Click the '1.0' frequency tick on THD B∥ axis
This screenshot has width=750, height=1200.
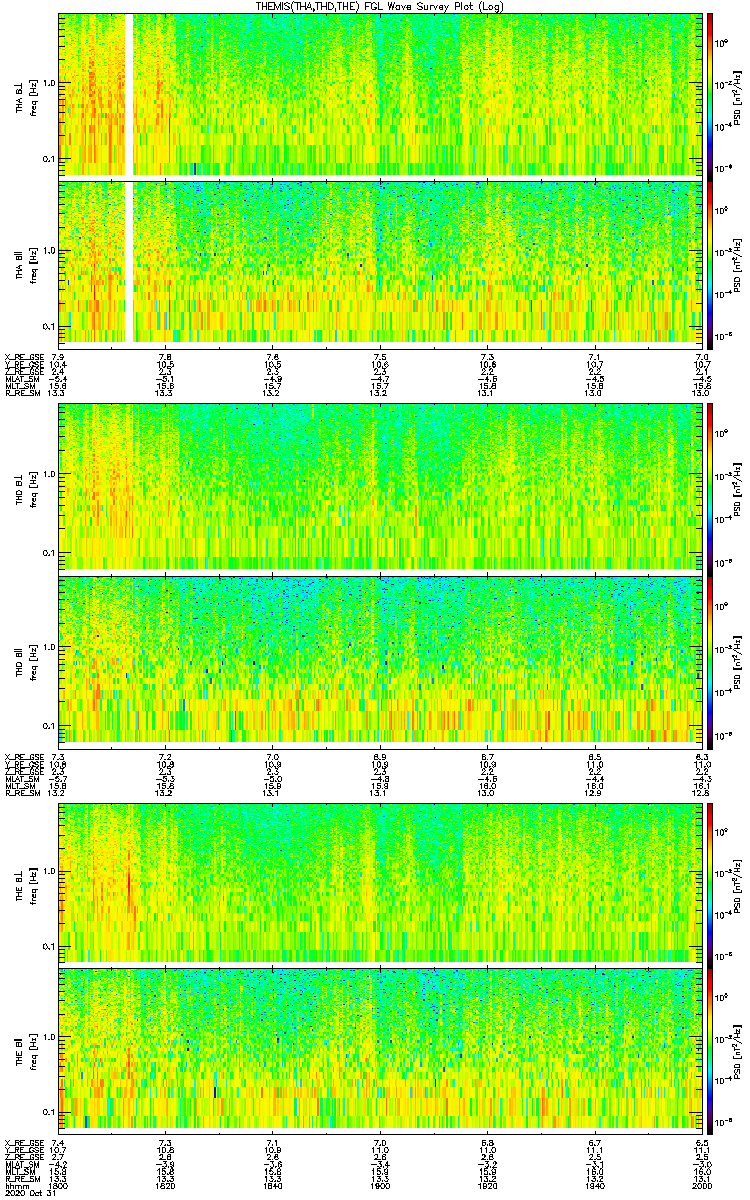48,647
